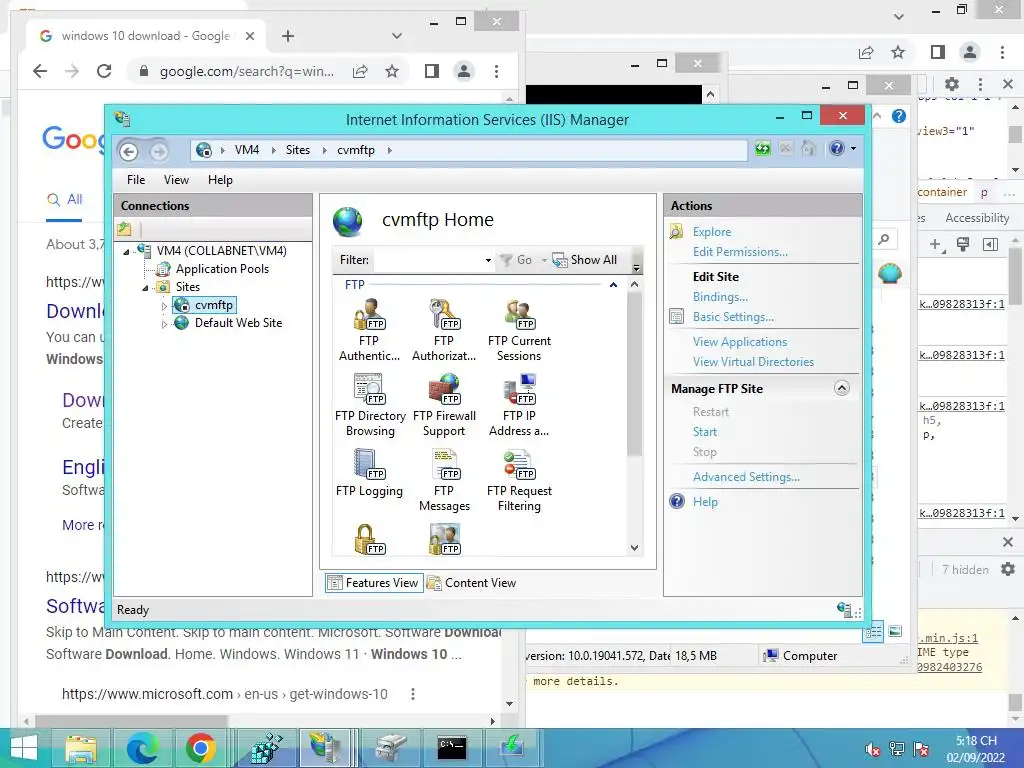Click Start under Manage FTP Site
Screen dimensions: 1024x768
tap(705, 432)
